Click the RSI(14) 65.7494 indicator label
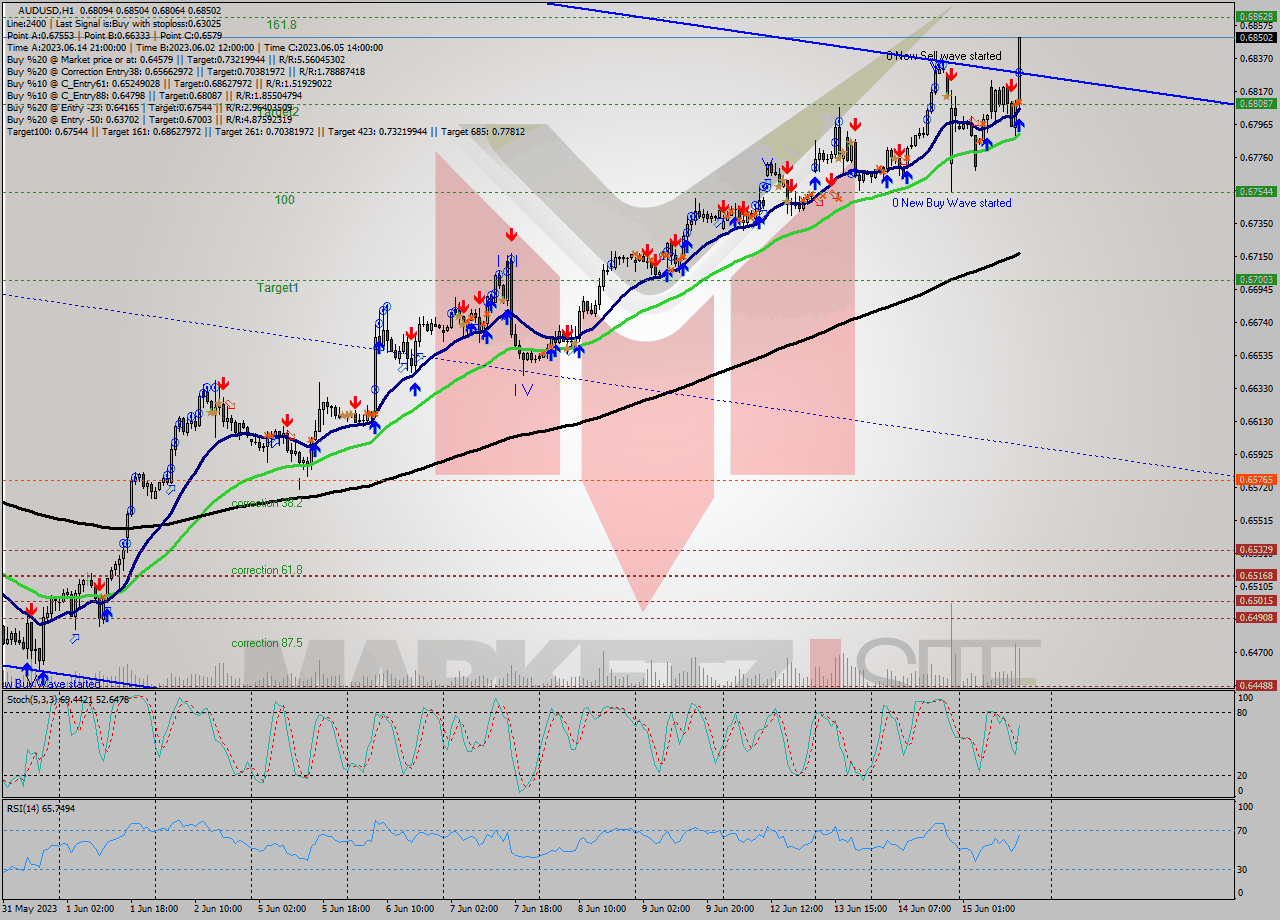The height and width of the screenshot is (920, 1280). tap(41, 808)
